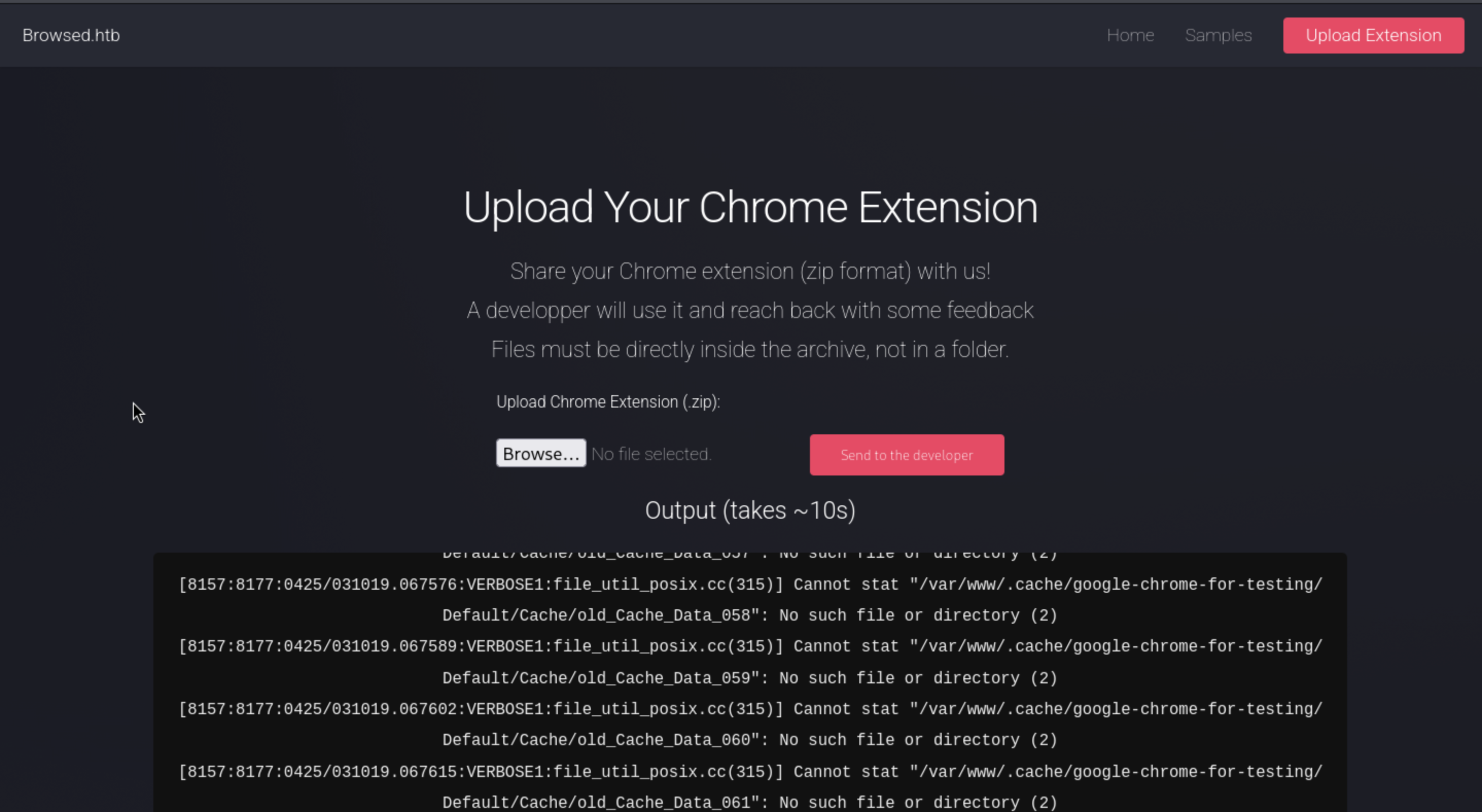Click the 'Files must be directly inside' notice
The width and height of the screenshot is (1482, 812).
[x=750, y=349]
